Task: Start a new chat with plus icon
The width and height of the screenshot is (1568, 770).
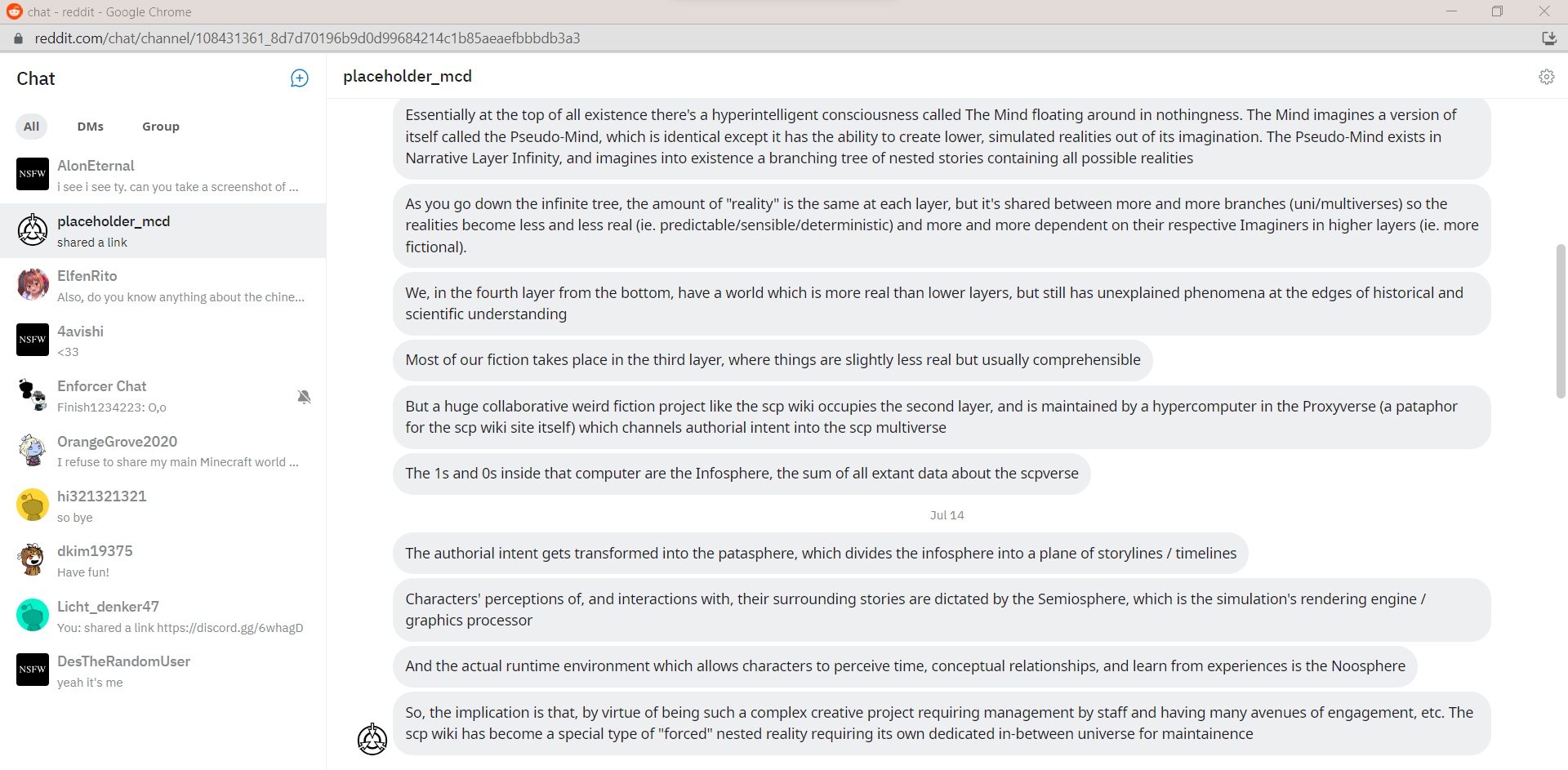Action: pyautogui.click(x=300, y=78)
